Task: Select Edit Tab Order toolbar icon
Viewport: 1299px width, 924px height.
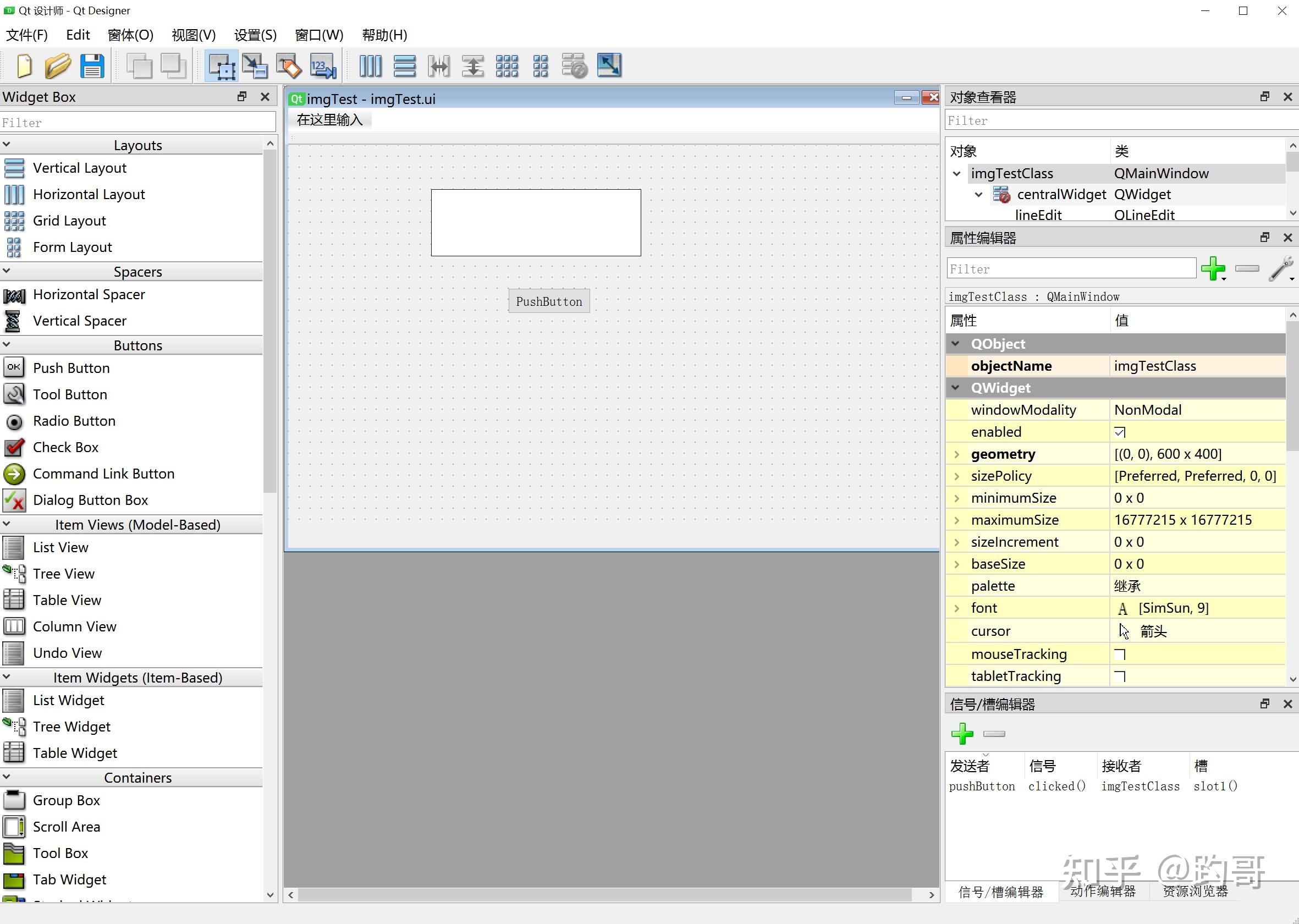Action: (x=323, y=66)
